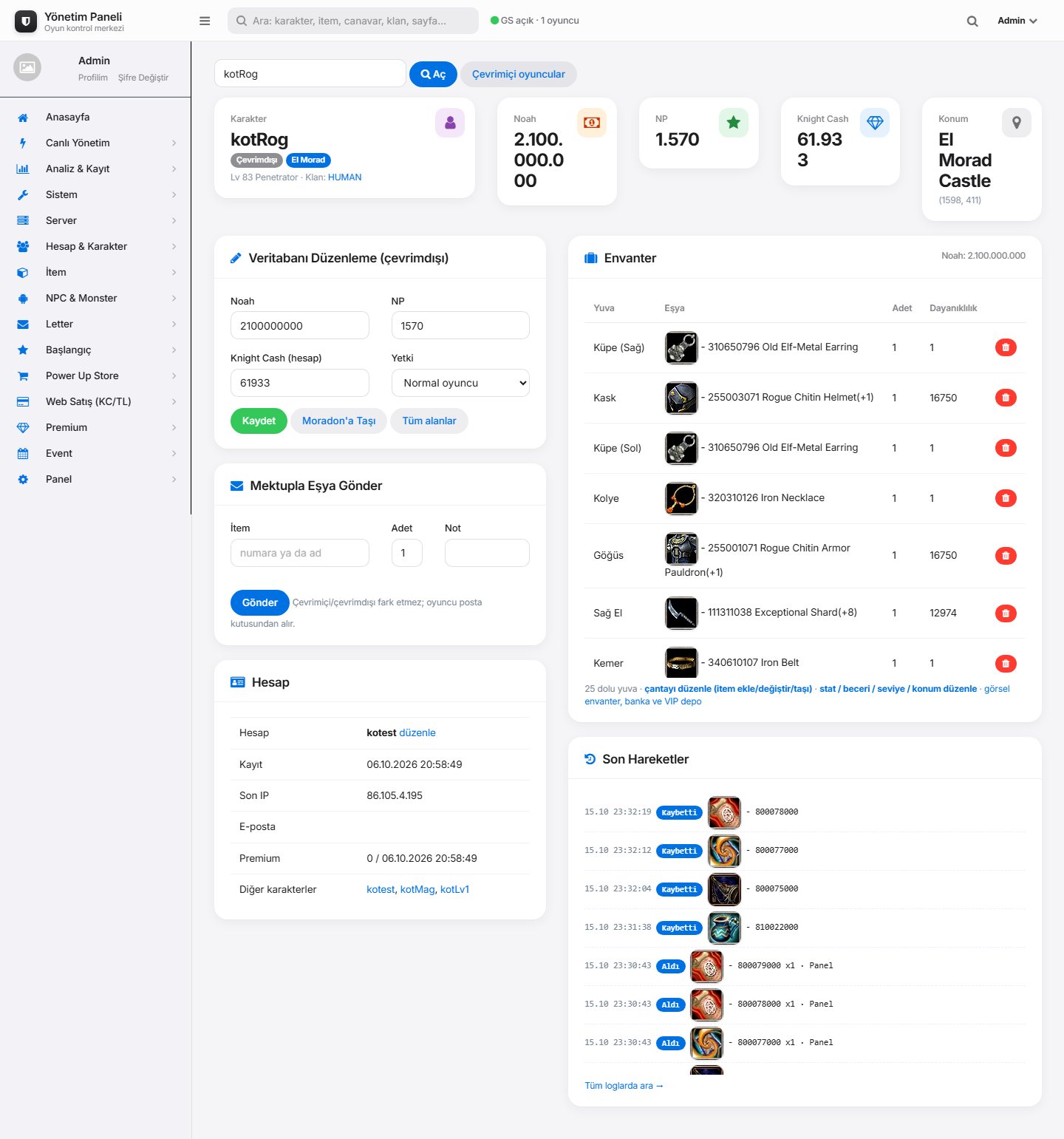The width and height of the screenshot is (1064, 1139).
Task: Click the Konum map pin icon
Action: click(x=1017, y=123)
